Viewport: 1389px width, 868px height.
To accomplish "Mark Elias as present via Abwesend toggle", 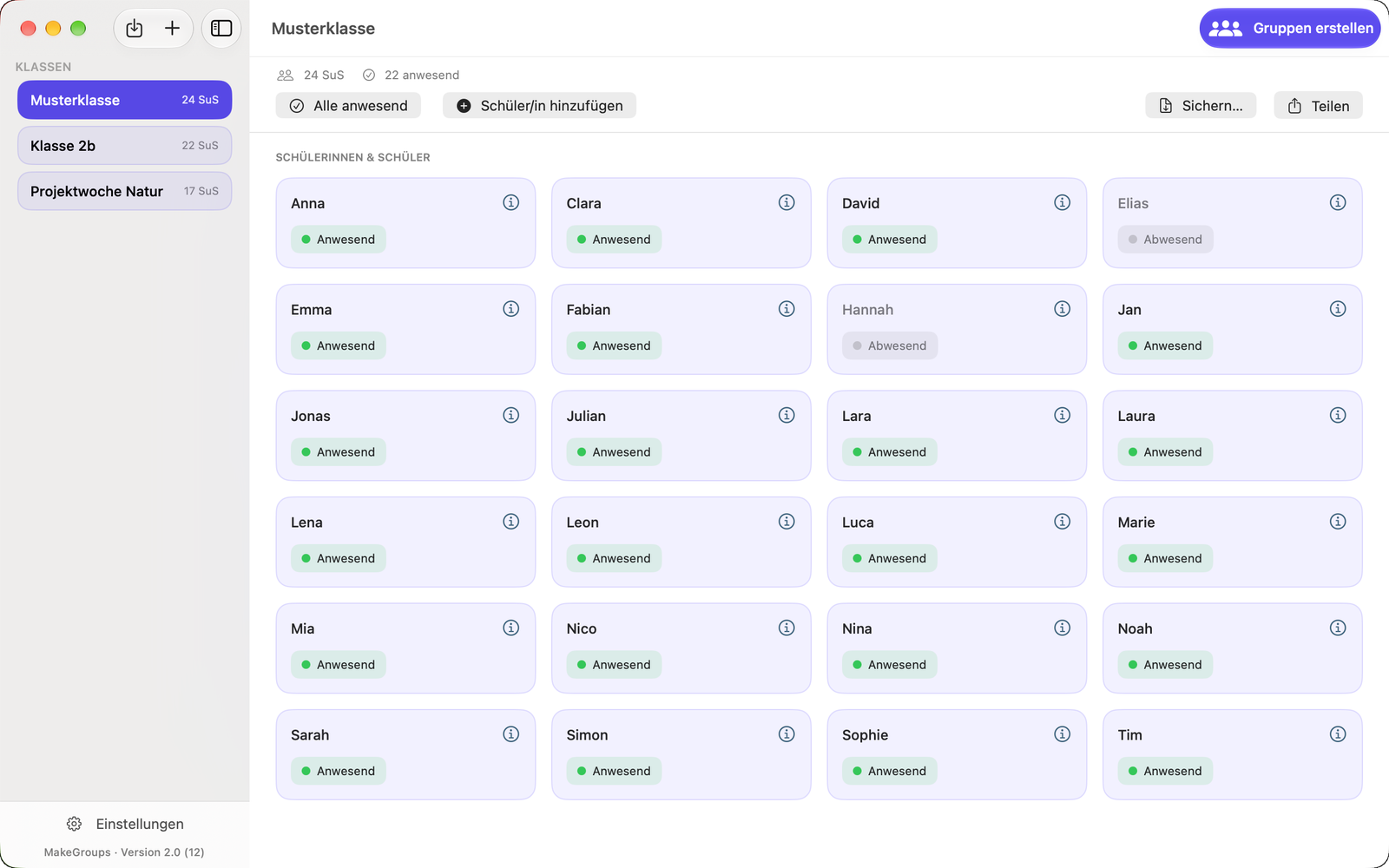I will point(1165,240).
